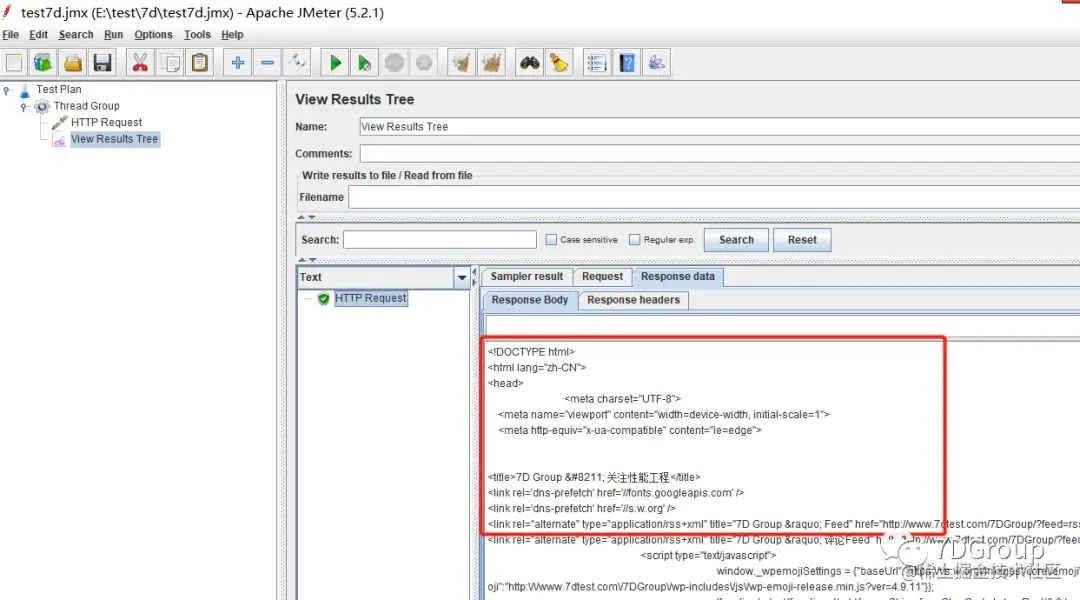Screen dimensions: 1080x600
Task: Click the Search text input field
Action: pyautogui.click(x=439, y=240)
